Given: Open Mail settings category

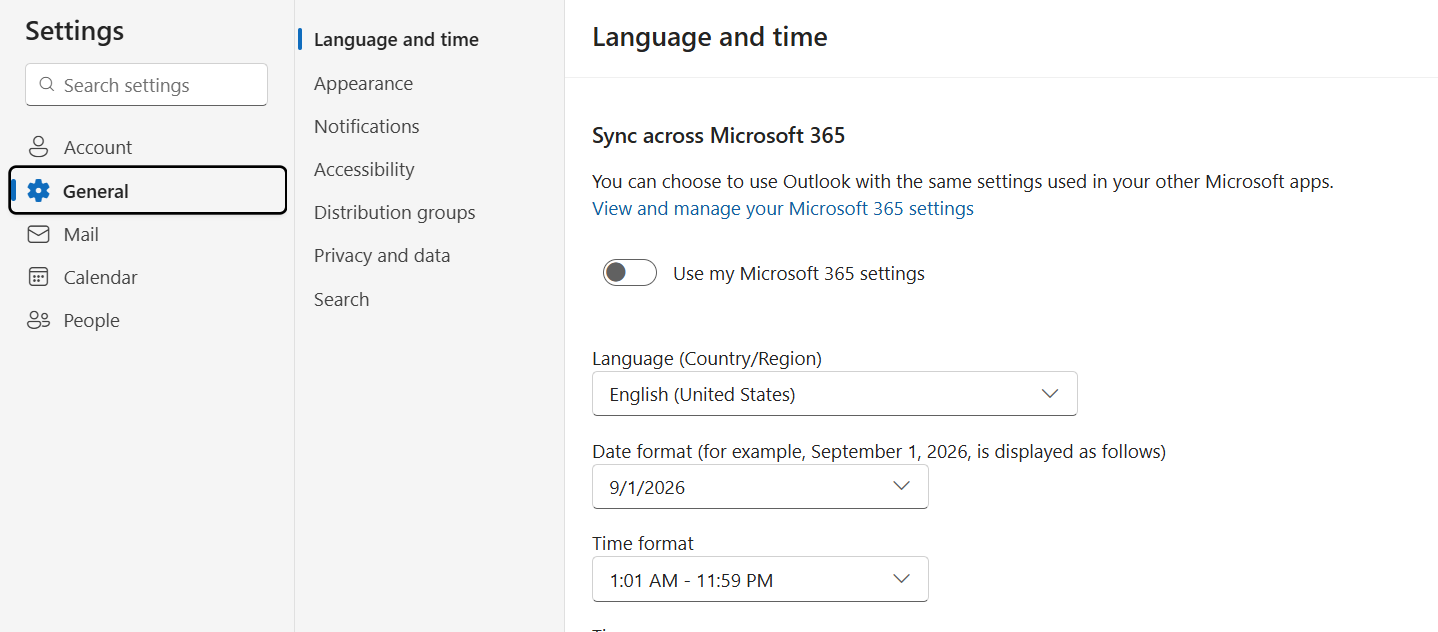Looking at the screenshot, I should [148, 234].
